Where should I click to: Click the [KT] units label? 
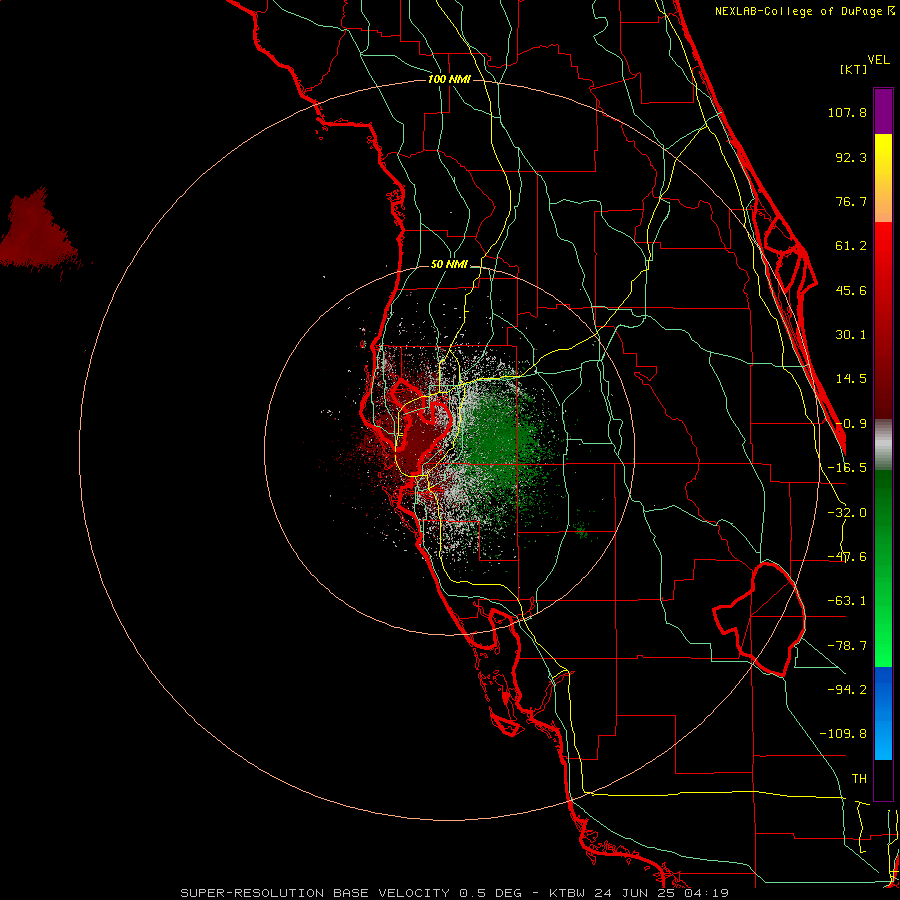[853, 69]
